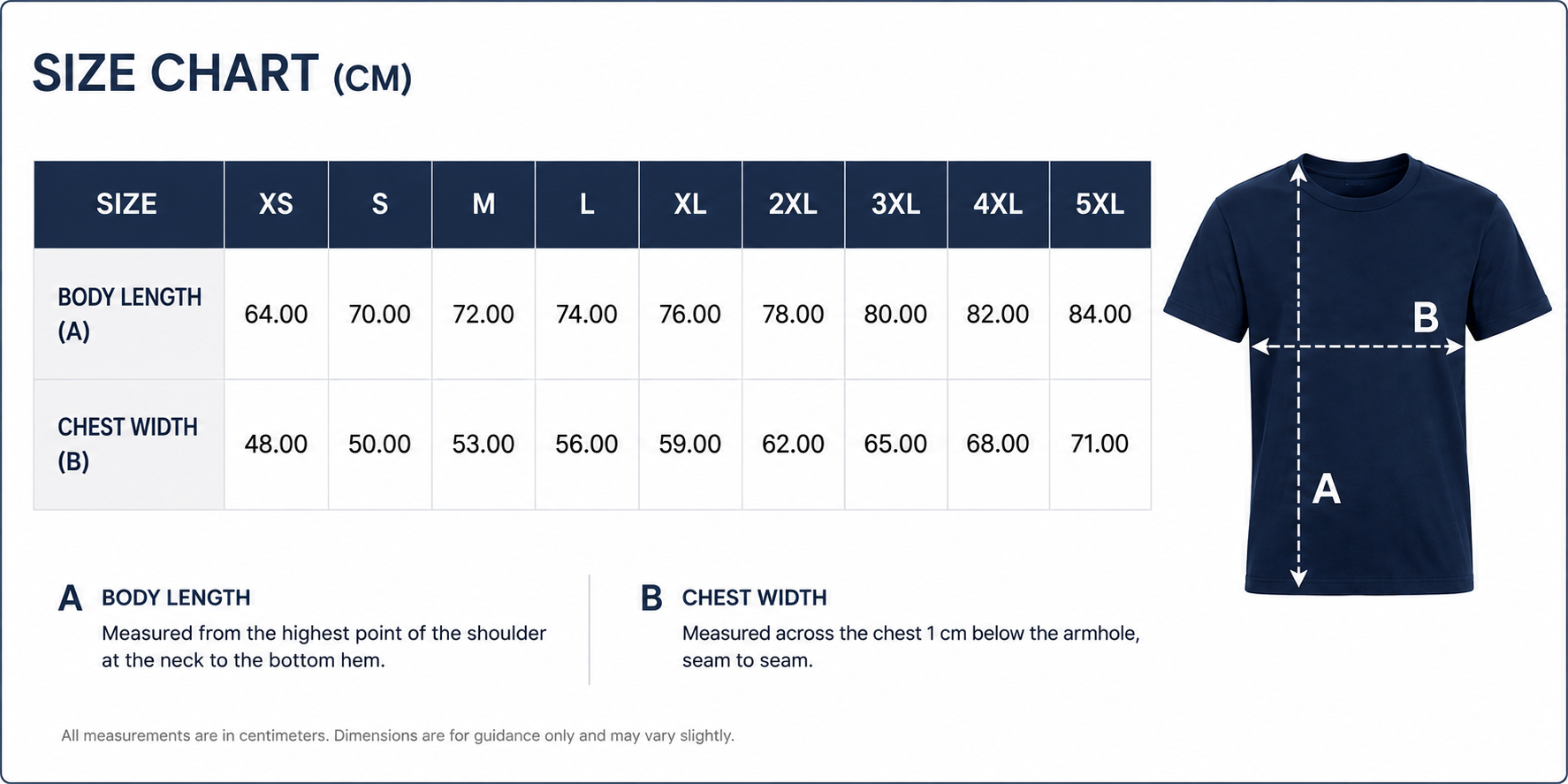Viewport: 1568px width, 784px height.
Task: Click the T-shirt illustration
Action: [1357, 373]
